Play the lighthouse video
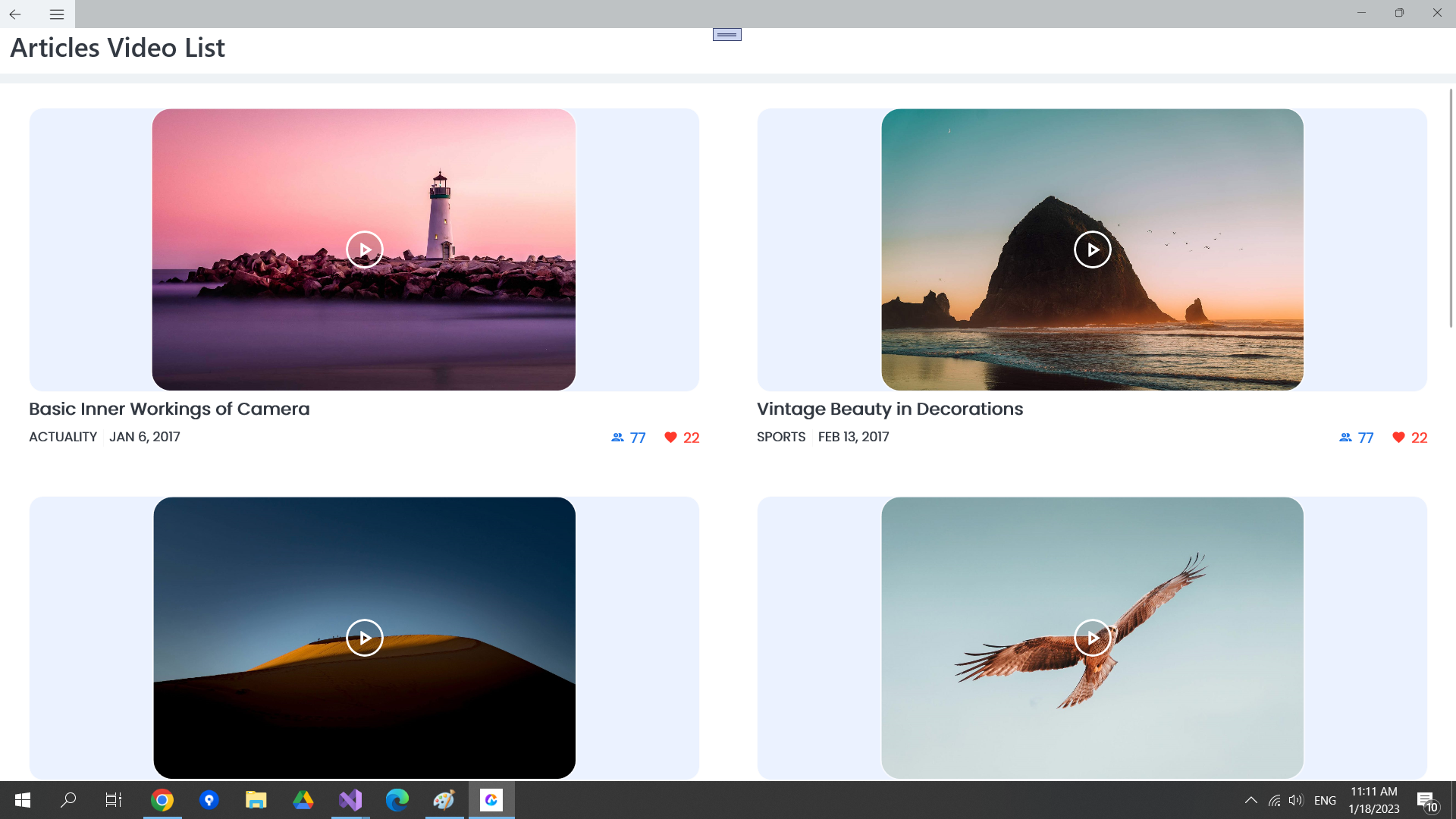This screenshot has width=1456, height=819. tap(365, 249)
